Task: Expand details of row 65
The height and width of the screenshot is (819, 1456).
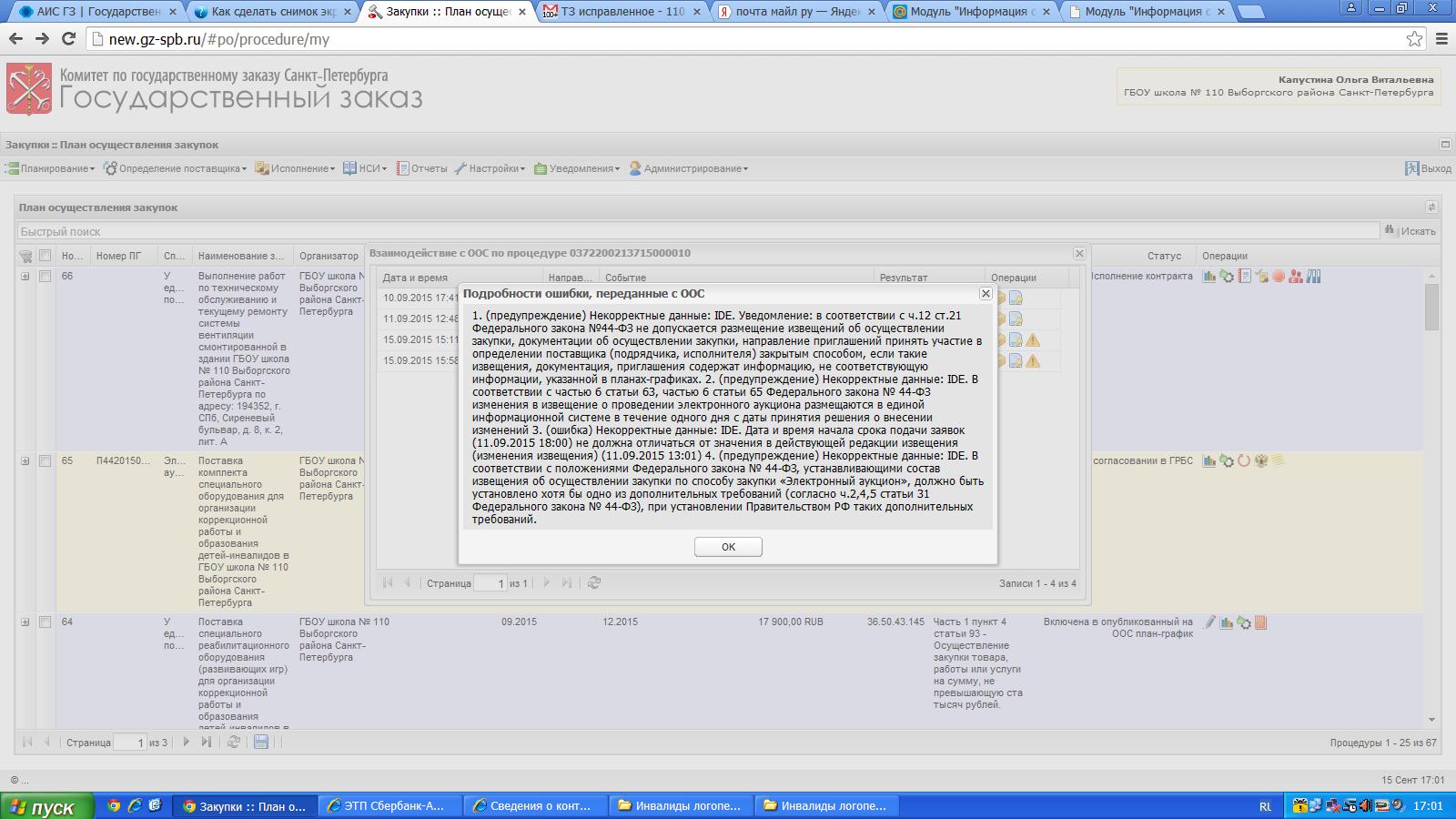Action: coord(25,461)
